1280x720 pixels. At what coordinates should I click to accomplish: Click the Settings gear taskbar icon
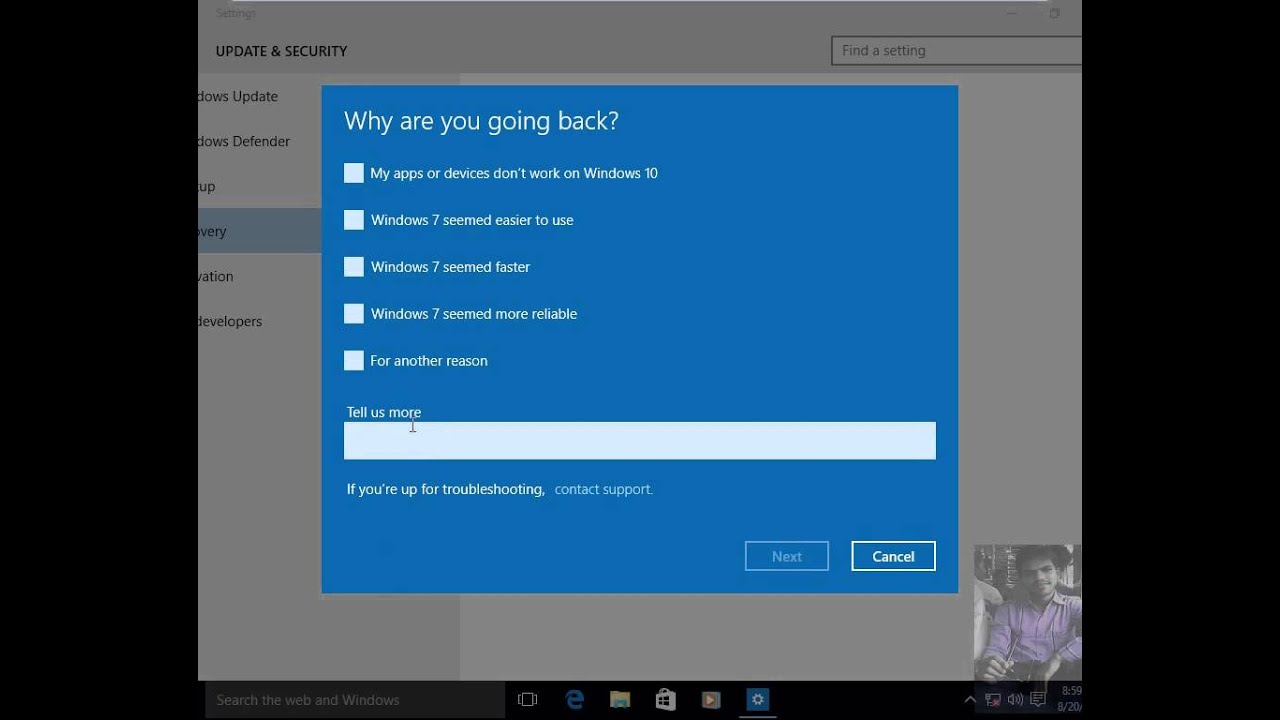tap(757, 700)
